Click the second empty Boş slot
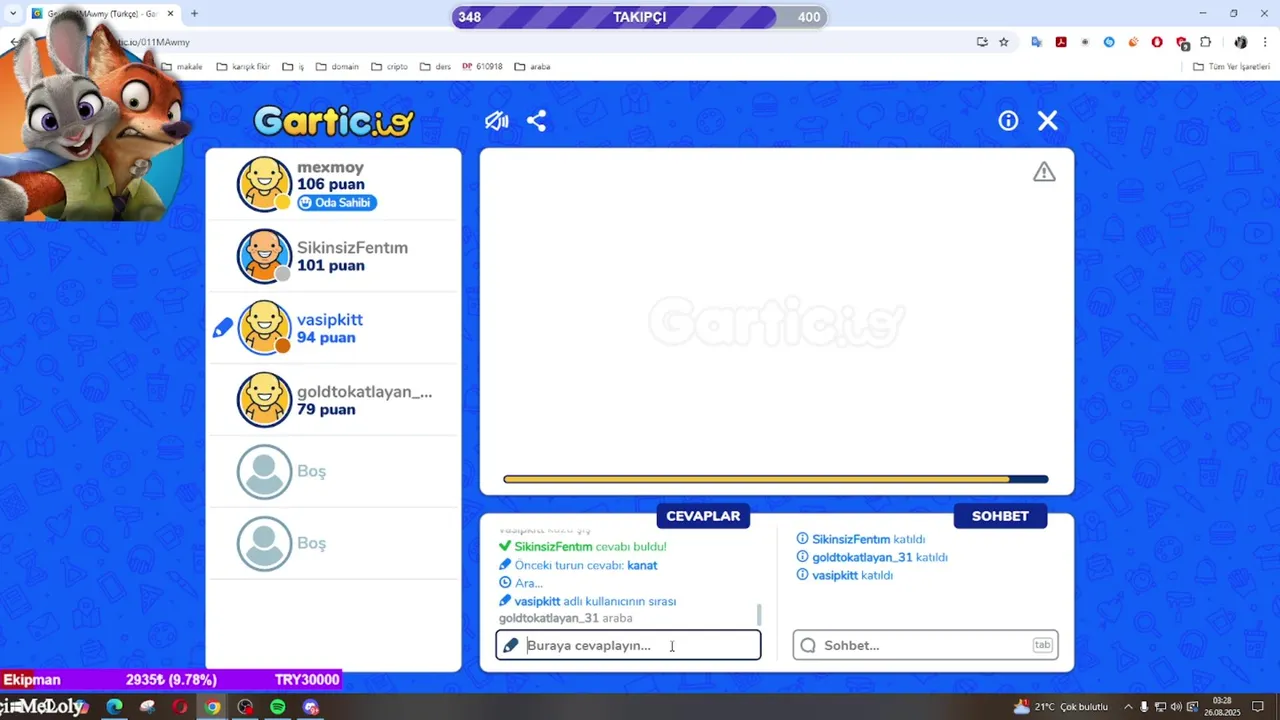Screen dimensions: 1280x720 (333, 544)
